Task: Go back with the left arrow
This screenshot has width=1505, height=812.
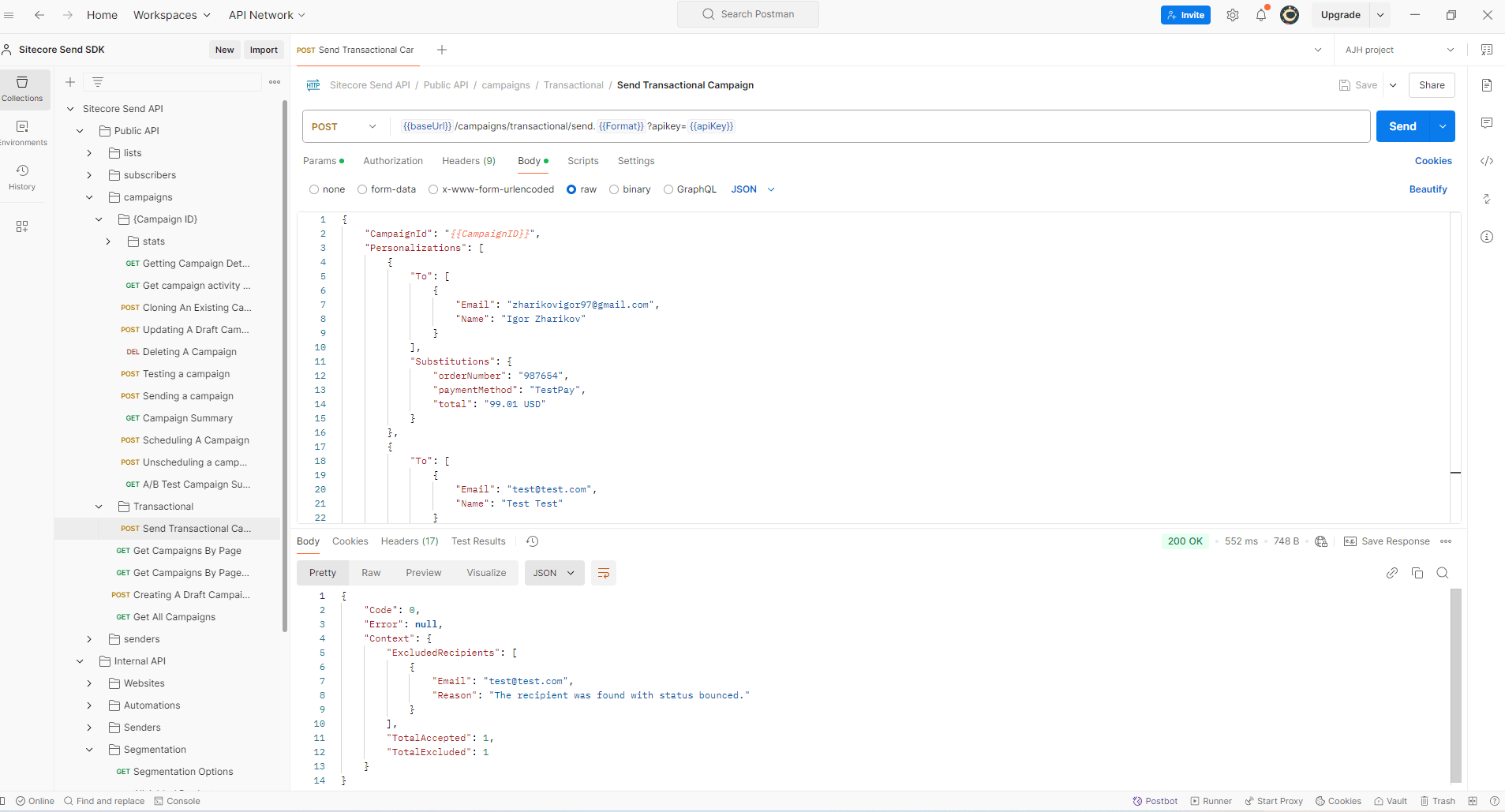Action: (39, 15)
